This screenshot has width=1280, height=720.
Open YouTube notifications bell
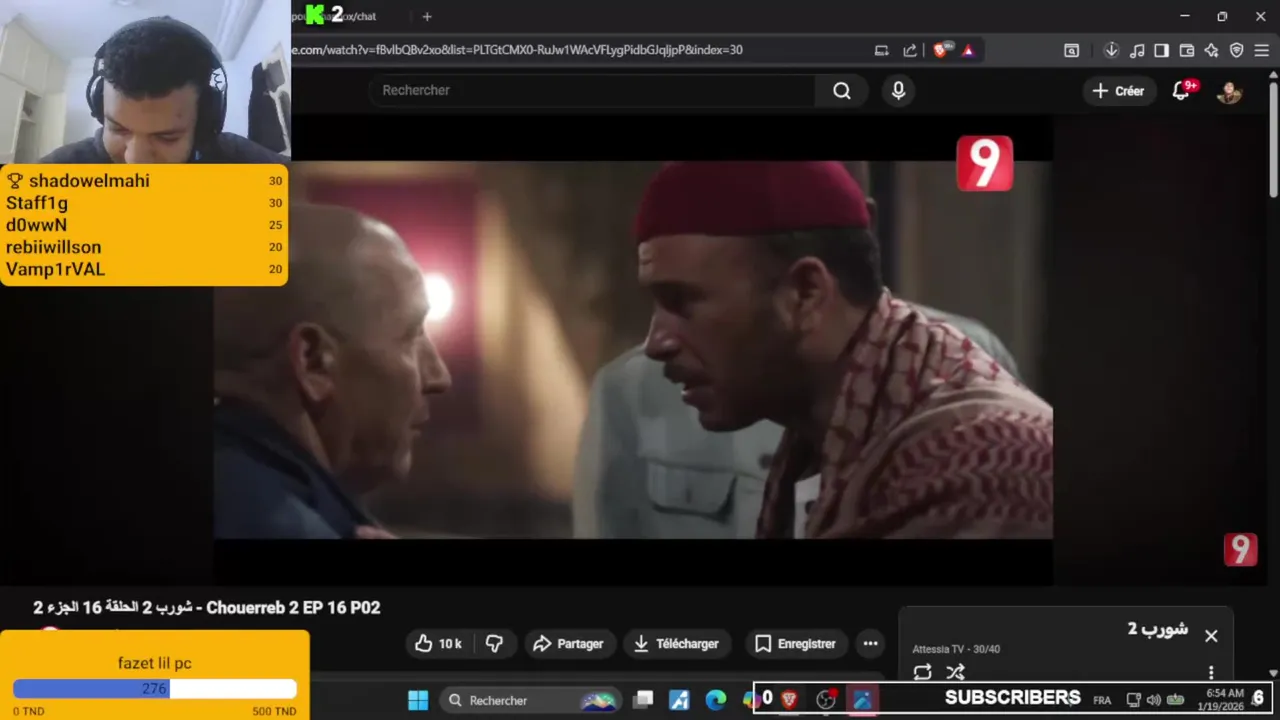click(x=1182, y=91)
